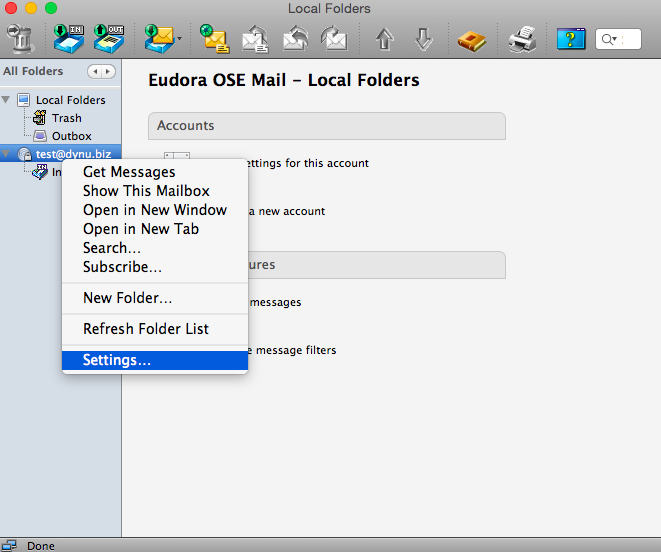The width and height of the screenshot is (661, 552).
Task: Open the Address Book icon
Action: 472,41
